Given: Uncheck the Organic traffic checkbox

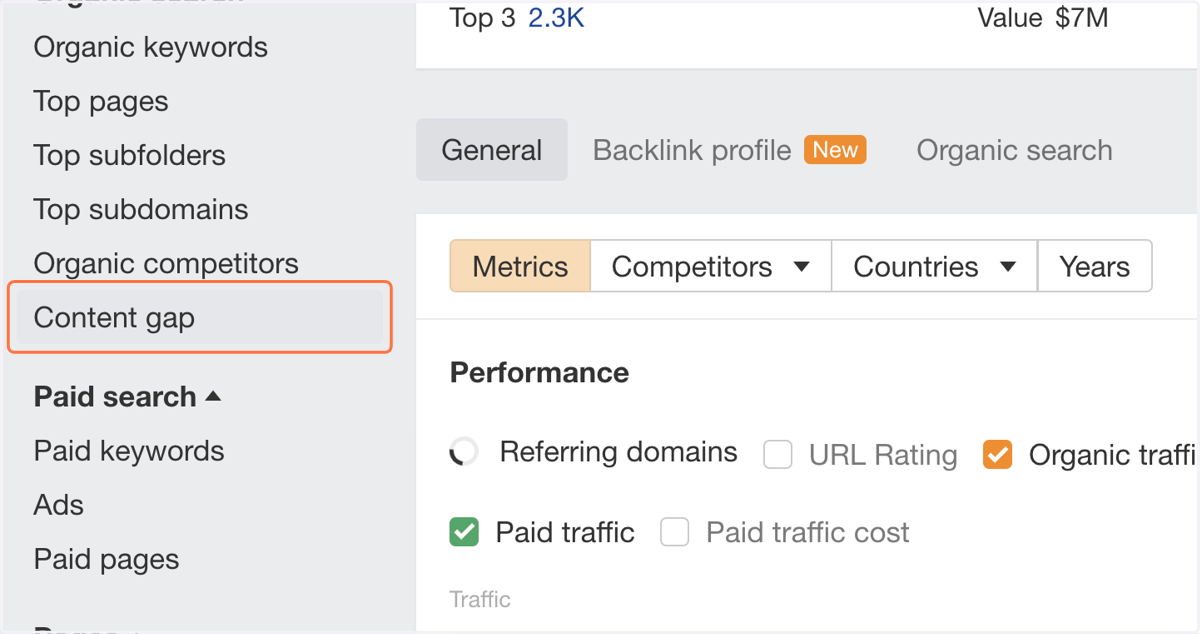Looking at the screenshot, I should click(x=997, y=455).
